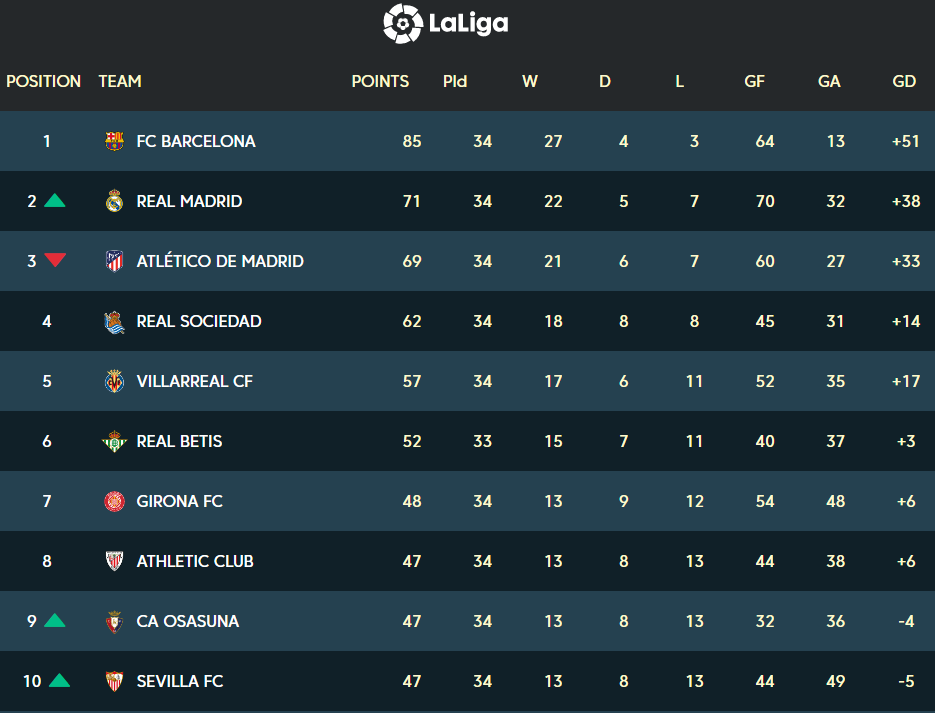
Task: Click green up arrow next to Sevilla position
Action: (x=60, y=680)
